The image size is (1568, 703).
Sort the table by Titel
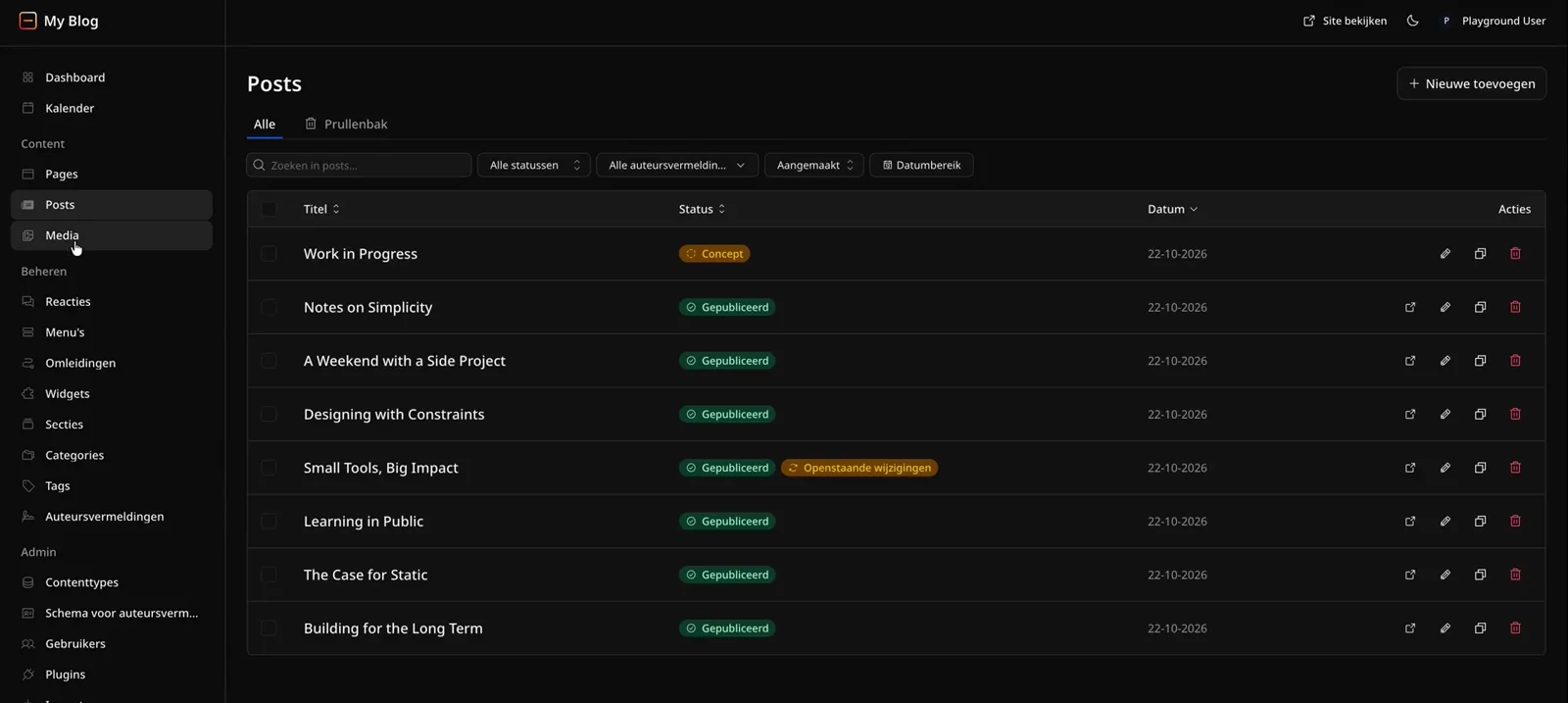click(x=321, y=209)
